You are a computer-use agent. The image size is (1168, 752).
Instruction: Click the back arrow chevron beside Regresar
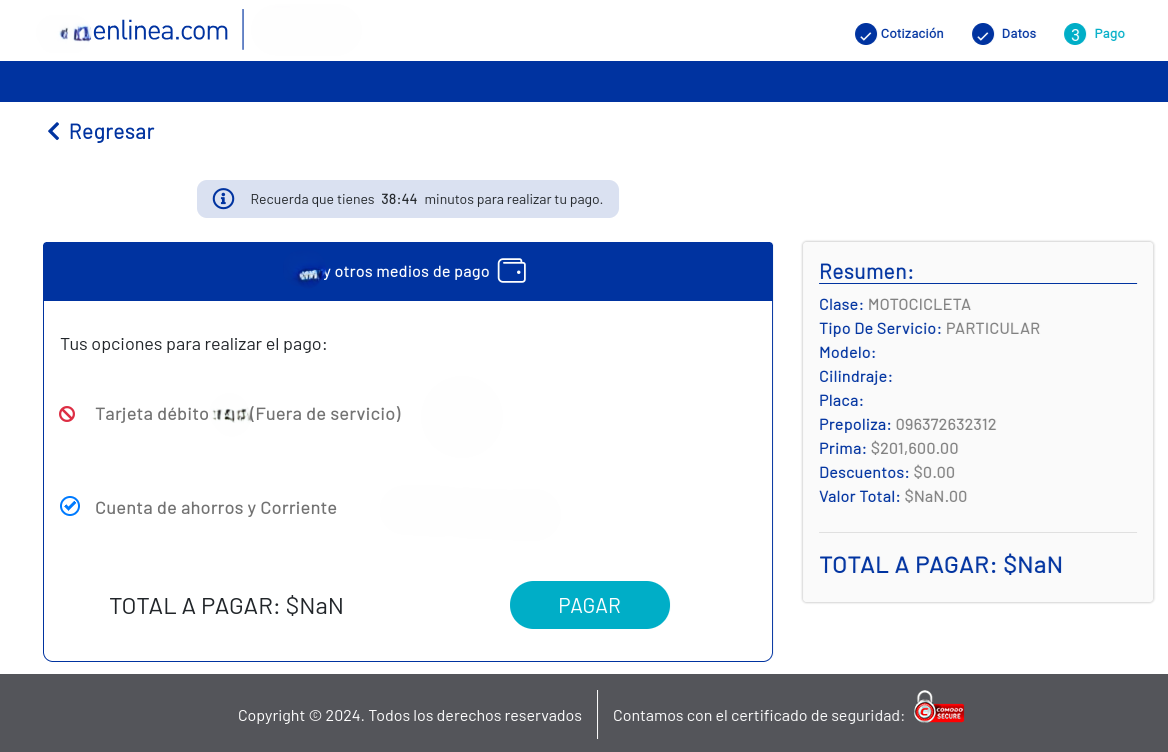(x=53, y=130)
